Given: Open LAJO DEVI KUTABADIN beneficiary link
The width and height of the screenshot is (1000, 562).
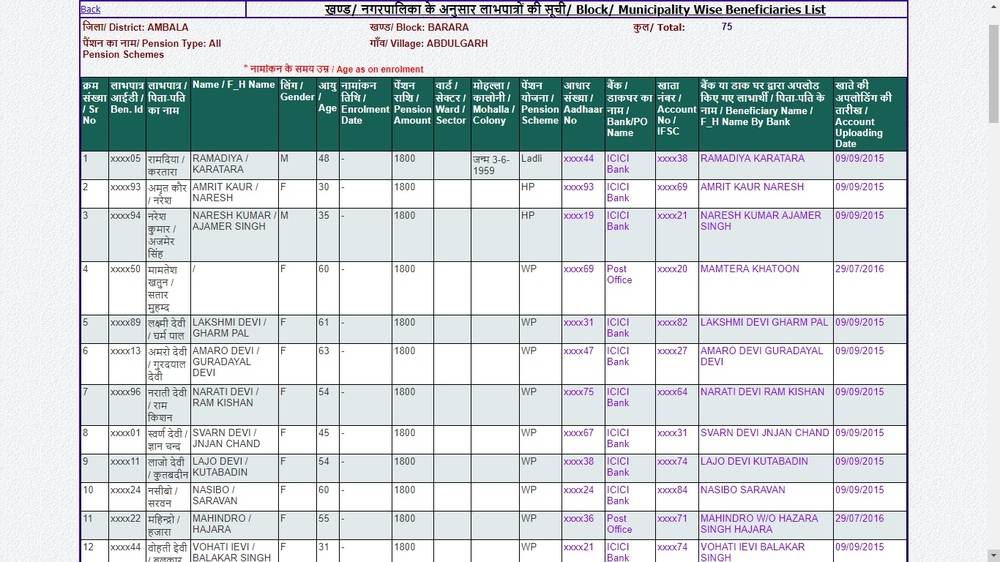Looking at the screenshot, I should click(754, 461).
